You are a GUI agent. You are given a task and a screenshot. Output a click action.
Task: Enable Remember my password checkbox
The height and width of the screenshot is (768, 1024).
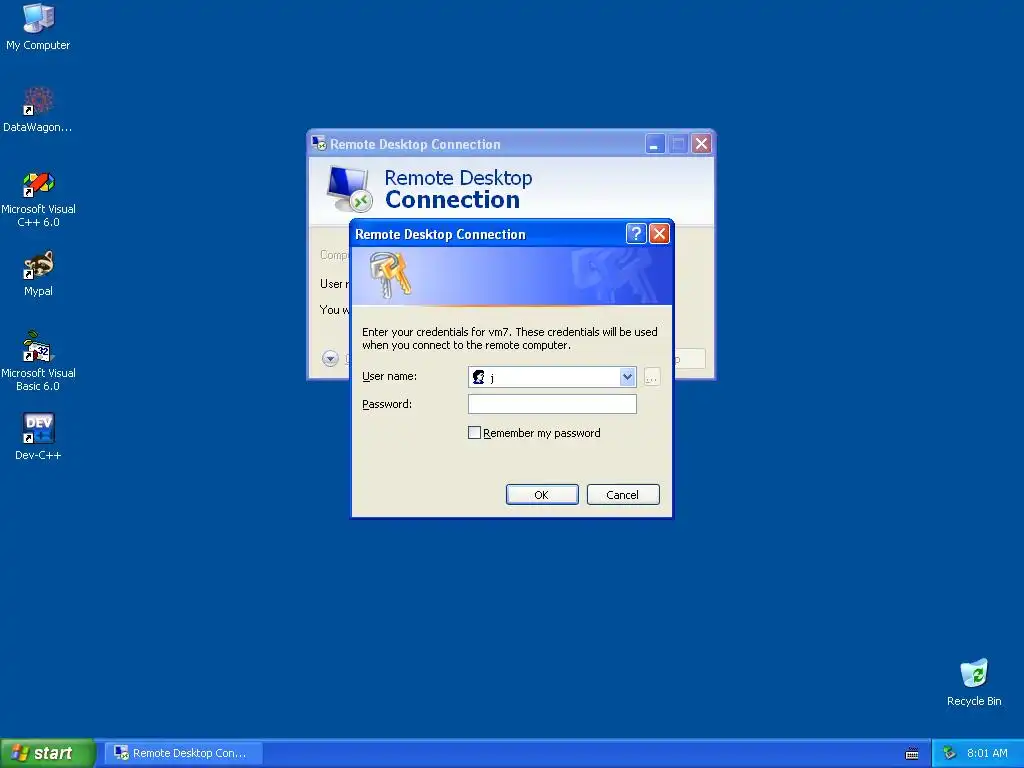pos(474,433)
